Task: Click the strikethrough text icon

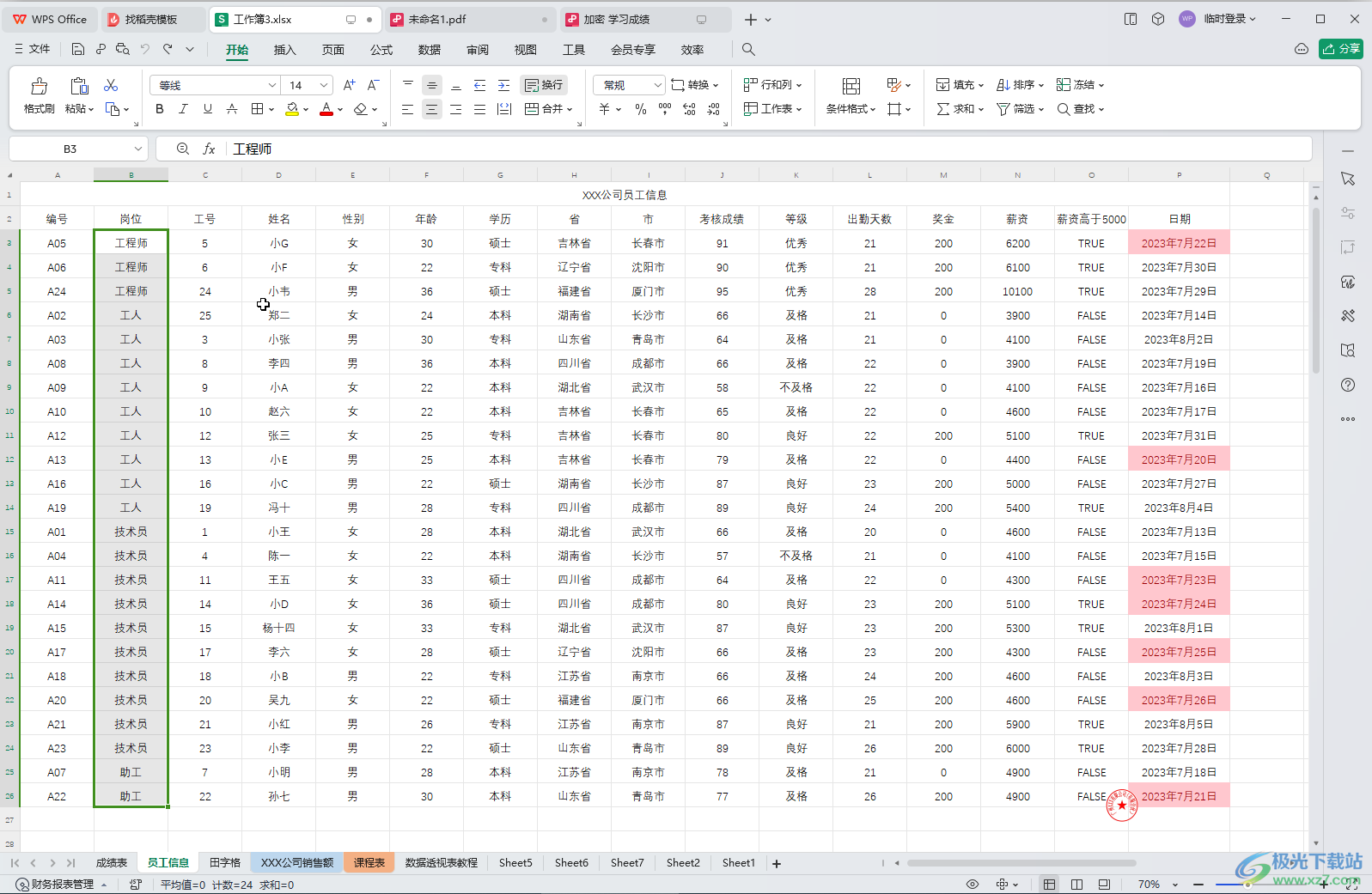Action: [x=232, y=109]
